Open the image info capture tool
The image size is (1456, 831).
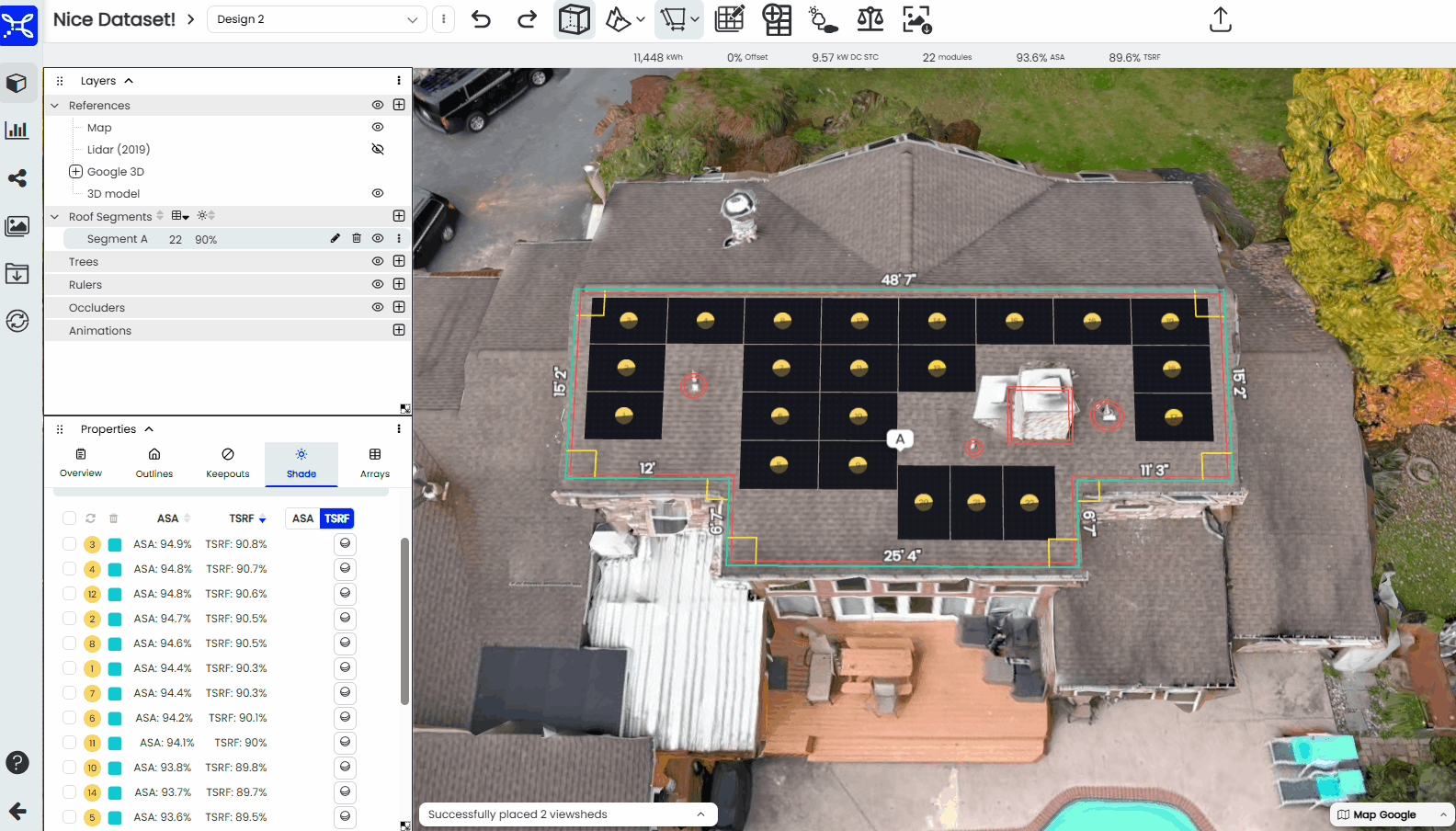point(917,19)
